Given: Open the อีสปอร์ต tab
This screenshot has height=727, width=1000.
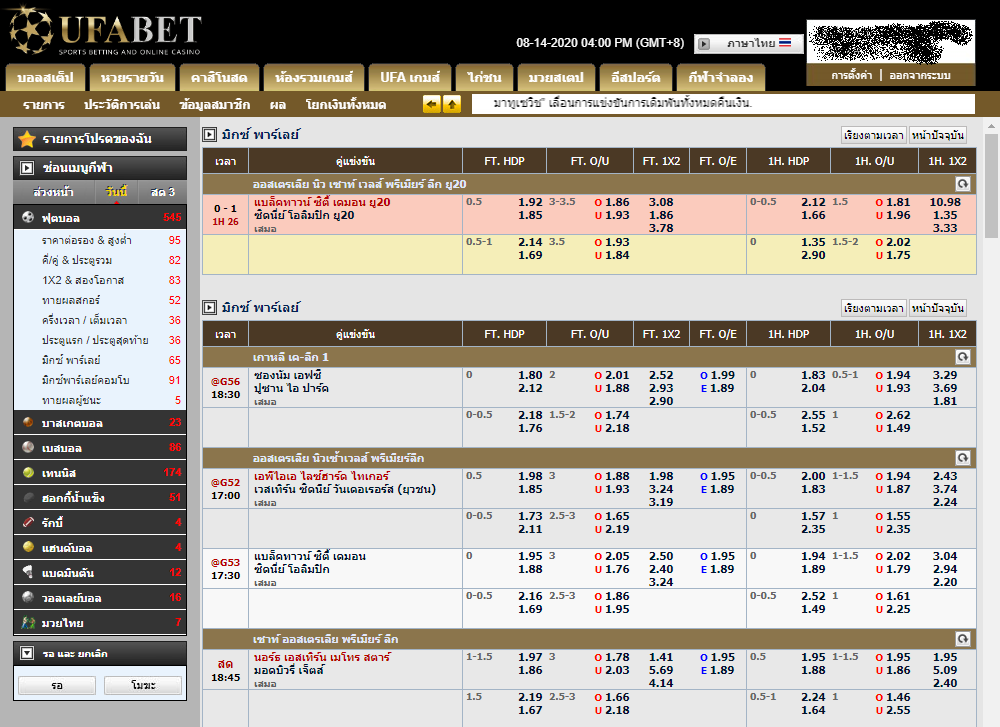Looking at the screenshot, I should 635,78.
